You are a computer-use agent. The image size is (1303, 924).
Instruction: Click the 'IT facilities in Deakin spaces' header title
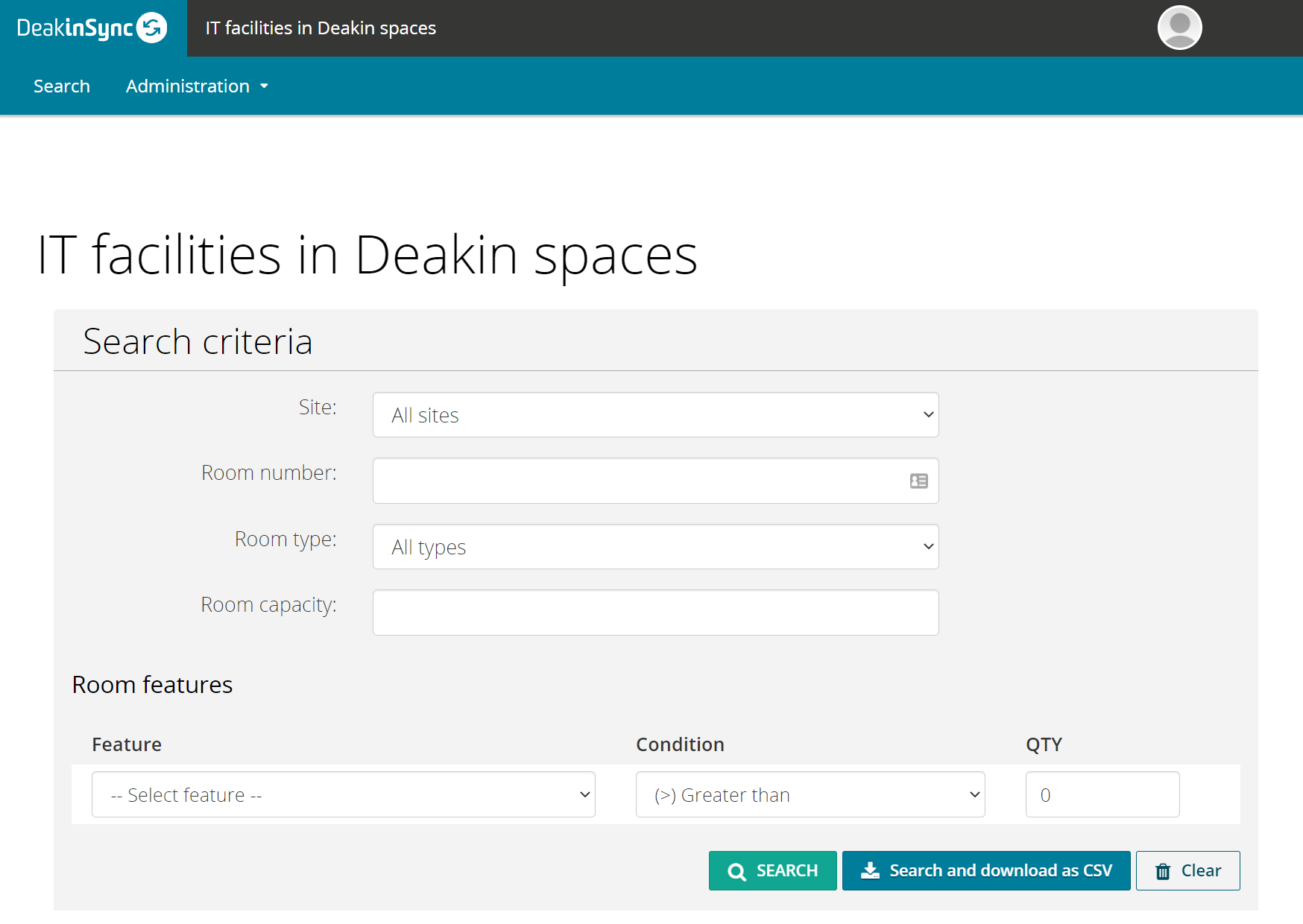pyautogui.click(x=321, y=28)
